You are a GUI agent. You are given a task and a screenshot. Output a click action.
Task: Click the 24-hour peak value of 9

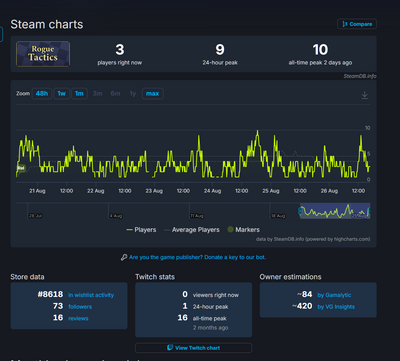[220, 50]
